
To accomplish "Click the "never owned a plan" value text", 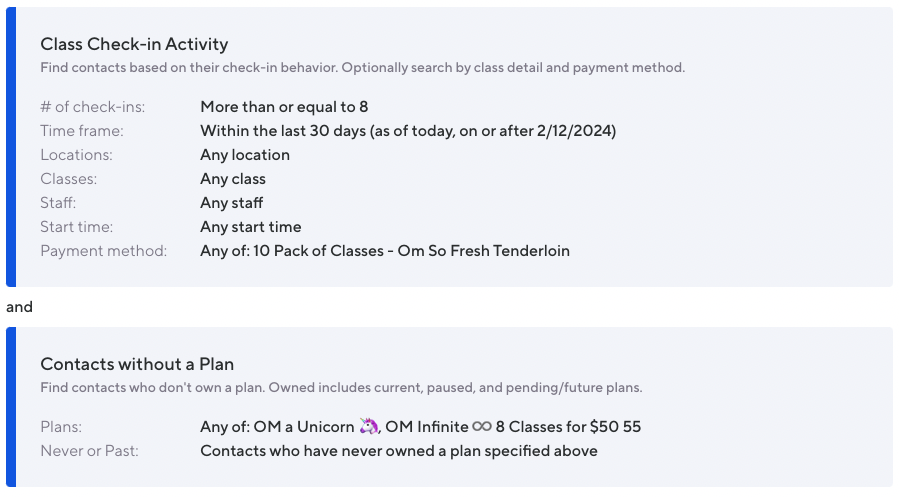I will pyautogui.click(x=399, y=451).
